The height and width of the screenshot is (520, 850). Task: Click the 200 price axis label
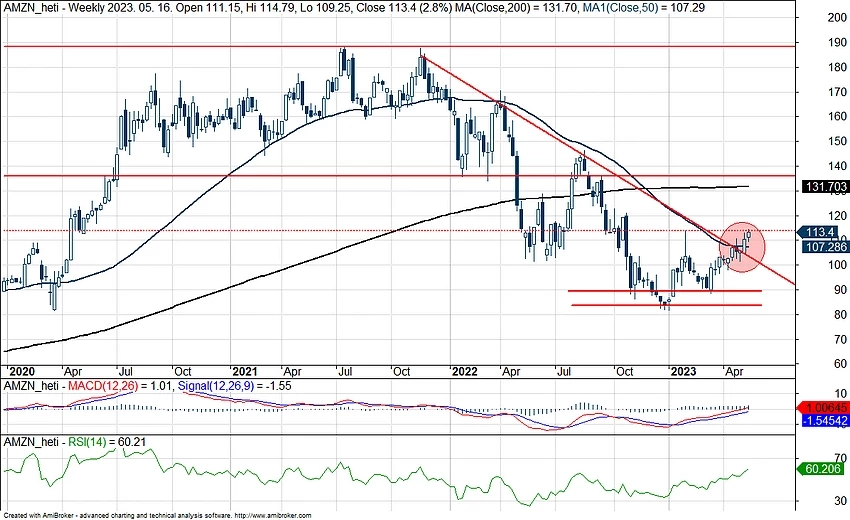pos(838,17)
